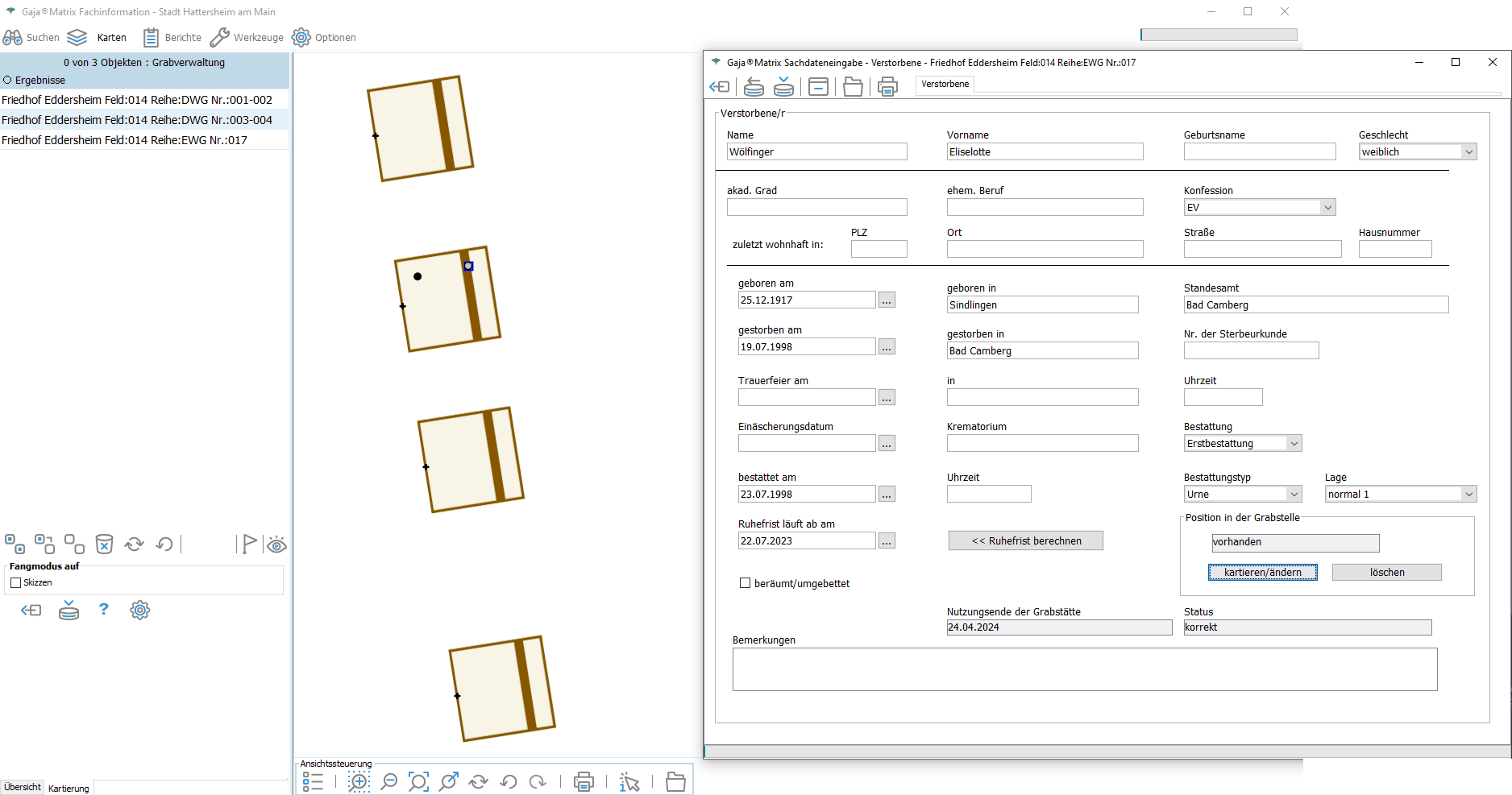Click the zoom-in magnifier in Ansichtssteuerung
The width and height of the screenshot is (1512, 795).
click(359, 781)
